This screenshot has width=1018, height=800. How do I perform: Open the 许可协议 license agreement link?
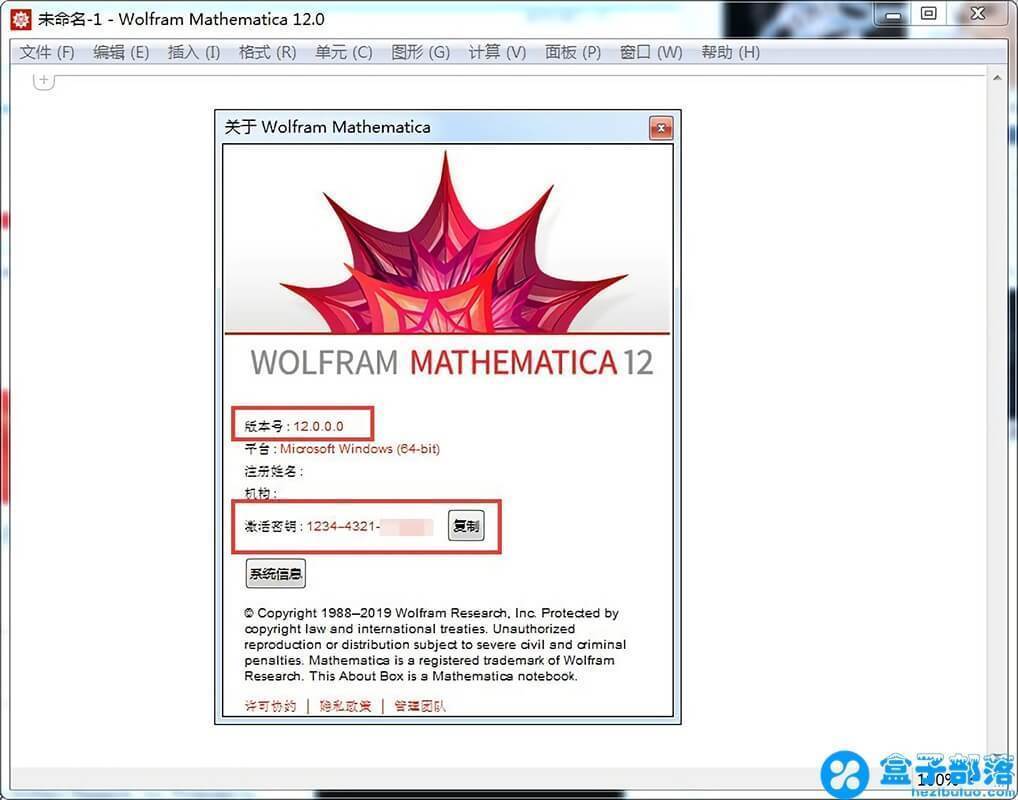267,705
